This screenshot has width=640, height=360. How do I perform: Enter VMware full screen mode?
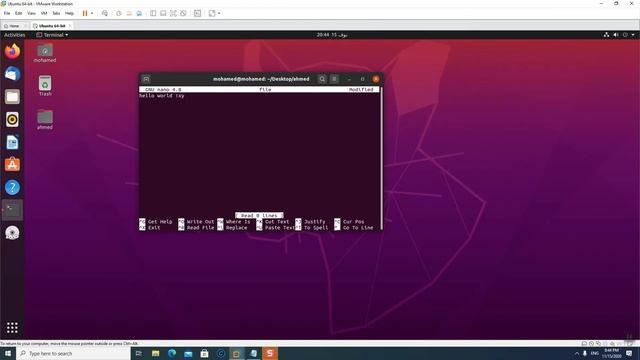[173, 13]
